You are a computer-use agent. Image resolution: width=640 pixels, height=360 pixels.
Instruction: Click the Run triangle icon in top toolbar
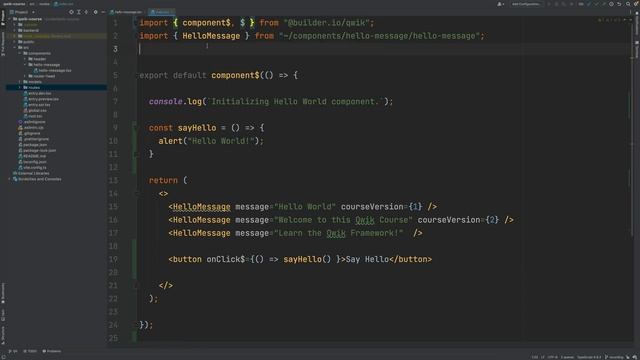[x=549, y=4]
